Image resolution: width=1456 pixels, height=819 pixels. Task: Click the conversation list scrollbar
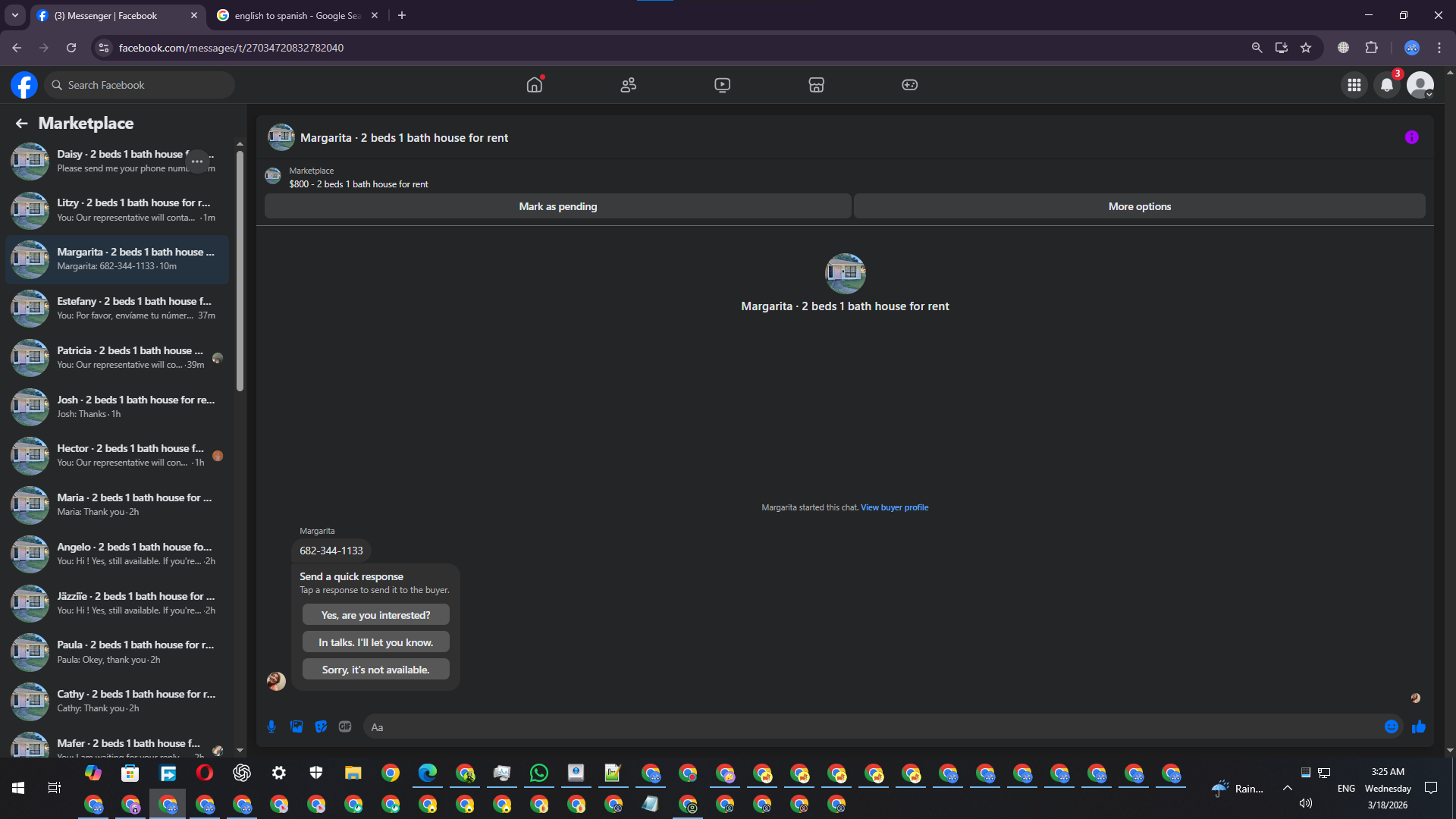[x=240, y=271]
